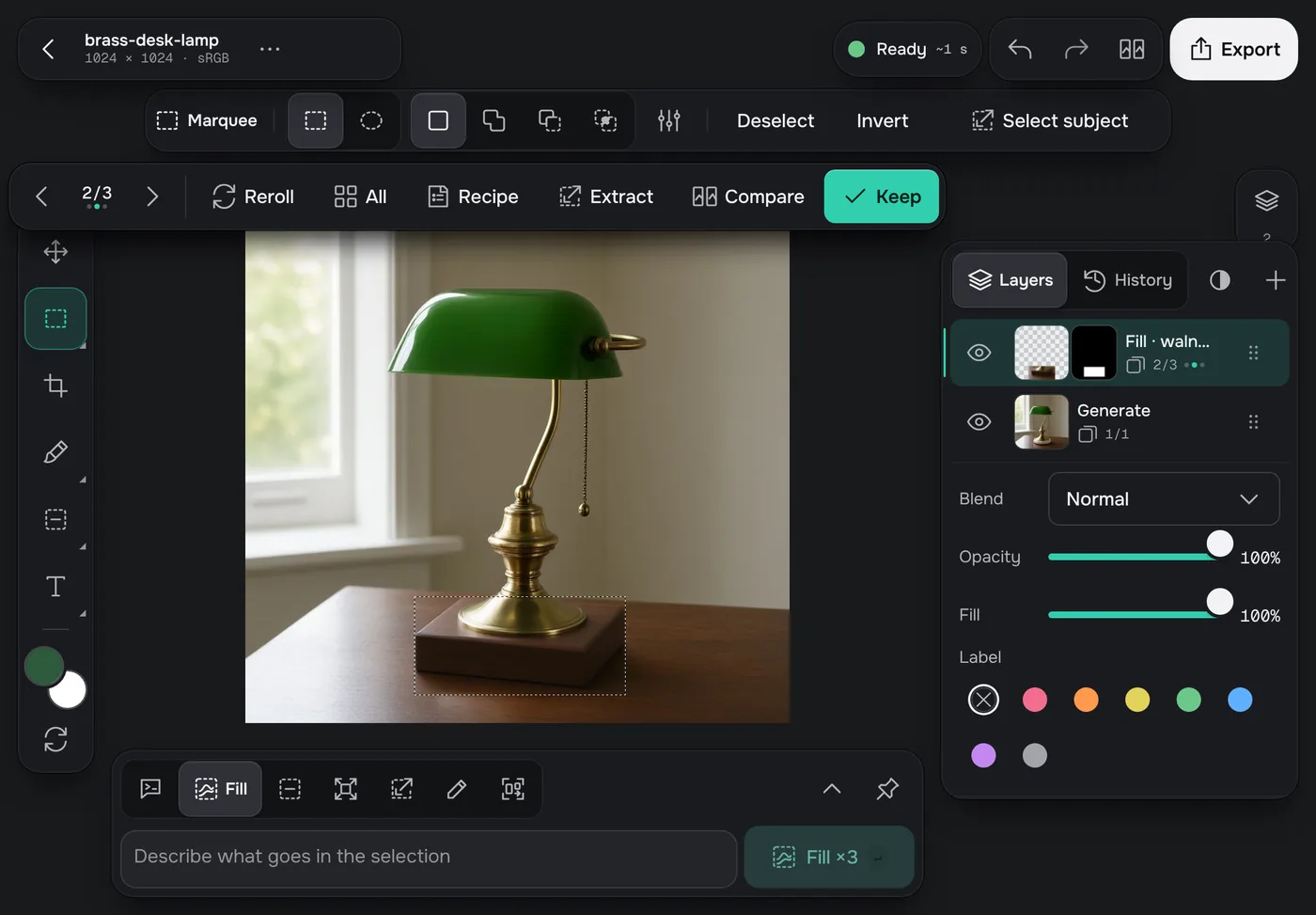This screenshot has width=1316, height=915.
Task: Select the elliptical marquee shape
Action: (x=371, y=120)
